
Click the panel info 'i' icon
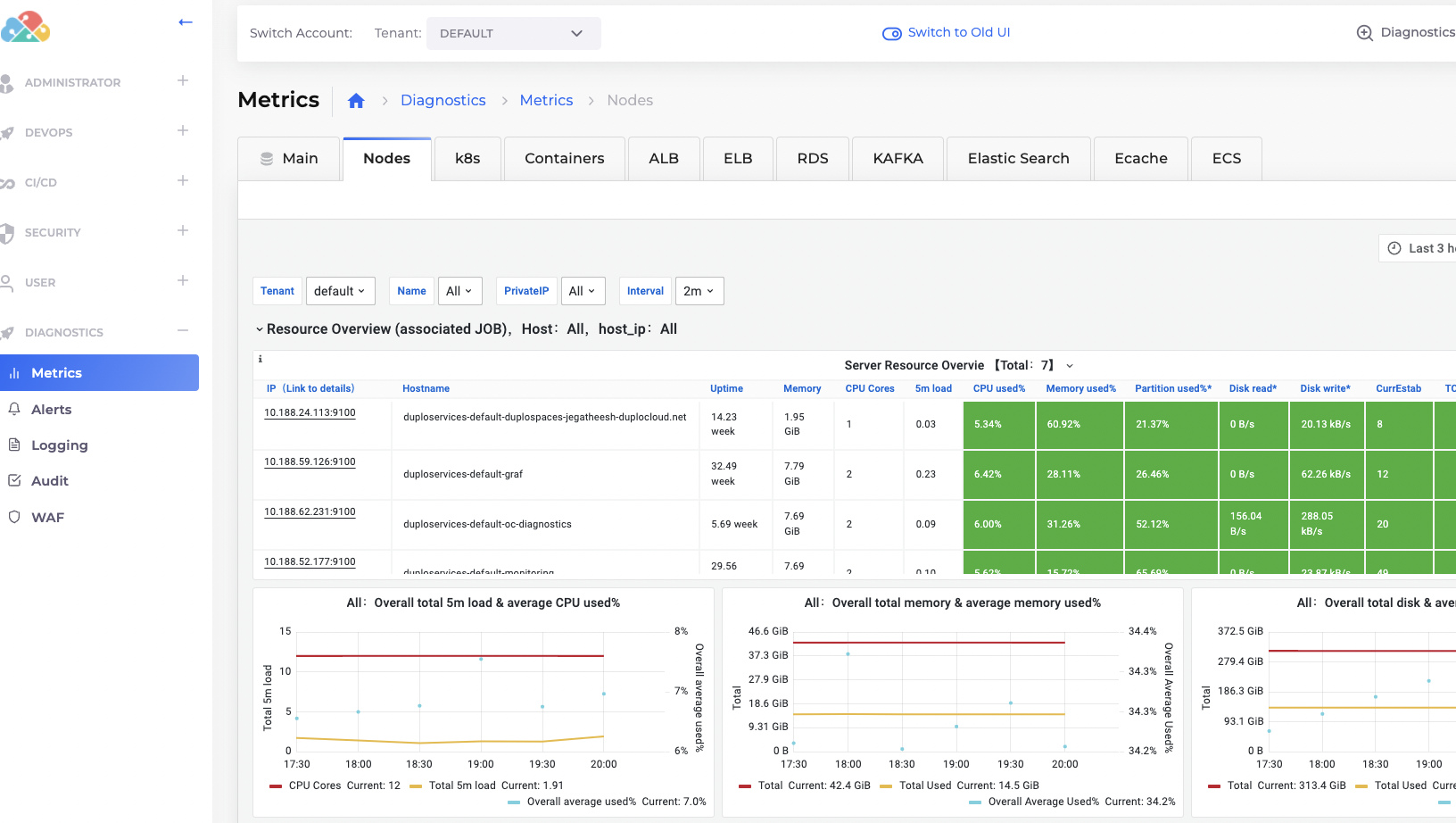[261, 359]
